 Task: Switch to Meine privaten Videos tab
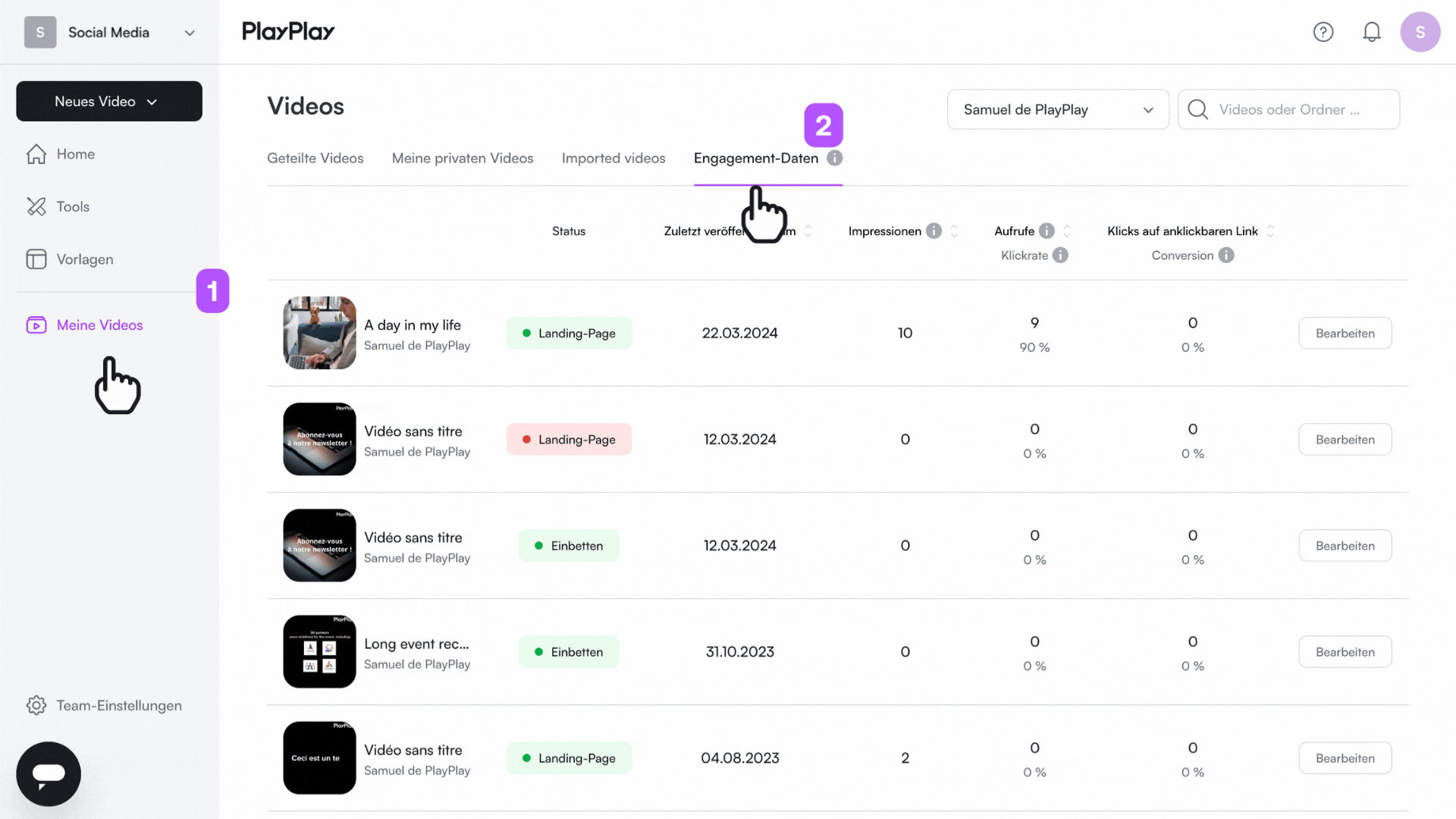pyautogui.click(x=463, y=158)
